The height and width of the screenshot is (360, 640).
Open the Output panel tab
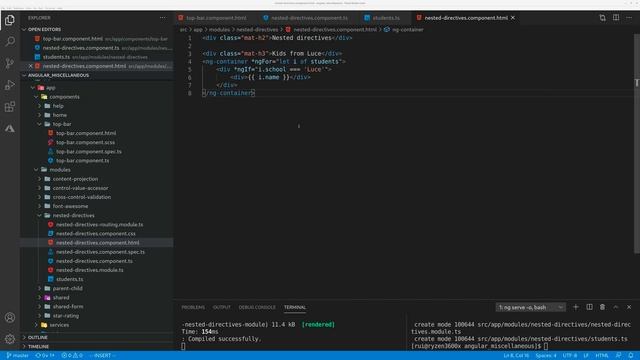(x=222, y=307)
